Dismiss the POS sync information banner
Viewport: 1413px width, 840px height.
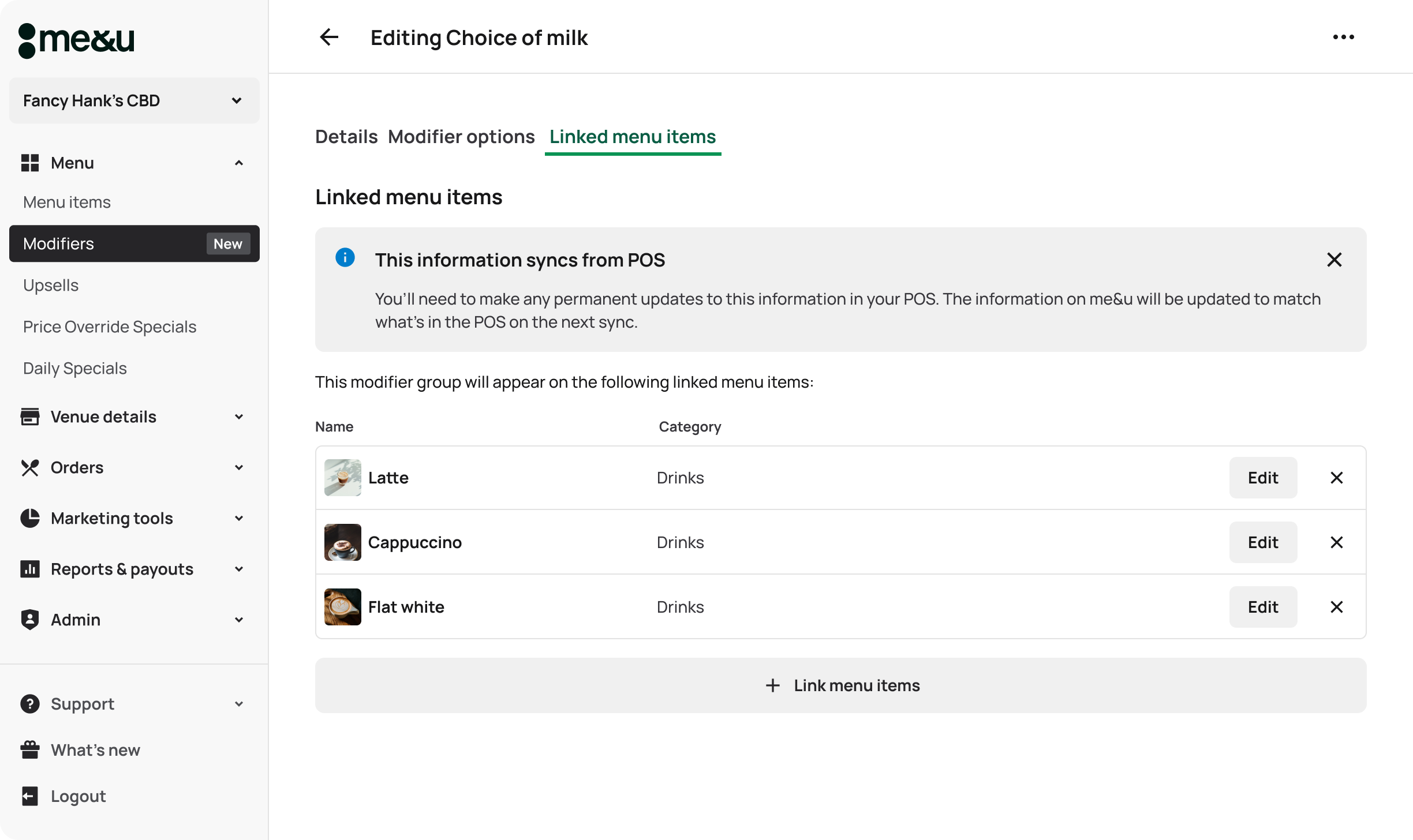[1334, 260]
